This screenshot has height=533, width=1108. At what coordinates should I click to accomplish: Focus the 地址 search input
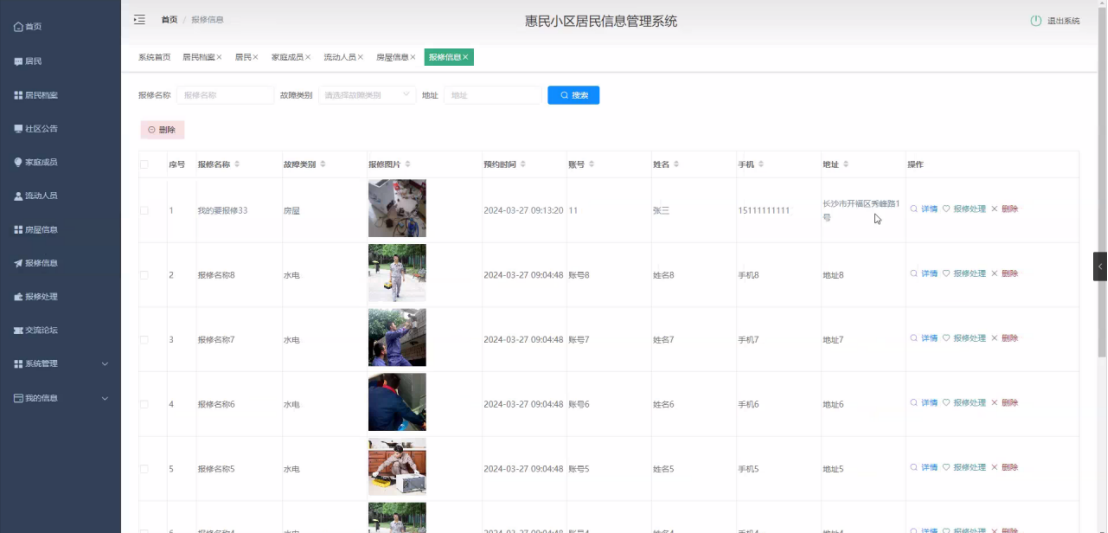tap(493, 95)
